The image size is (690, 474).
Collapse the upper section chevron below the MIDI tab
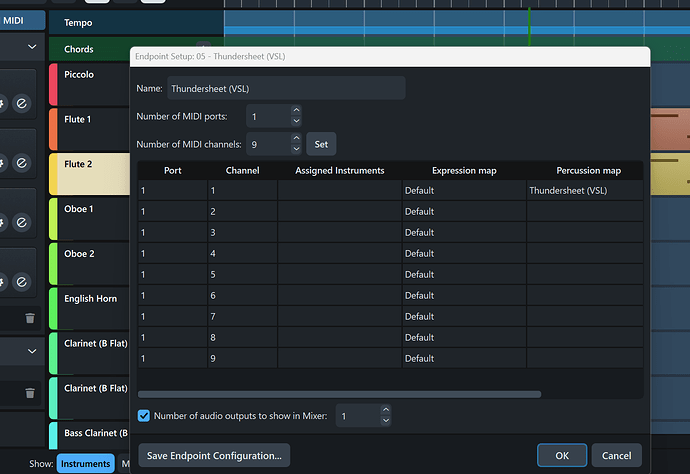tap(32, 46)
